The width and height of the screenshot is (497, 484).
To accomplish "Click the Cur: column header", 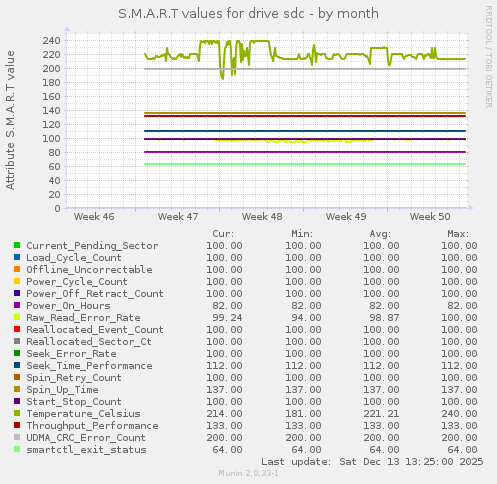I will (x=223, y=234).
